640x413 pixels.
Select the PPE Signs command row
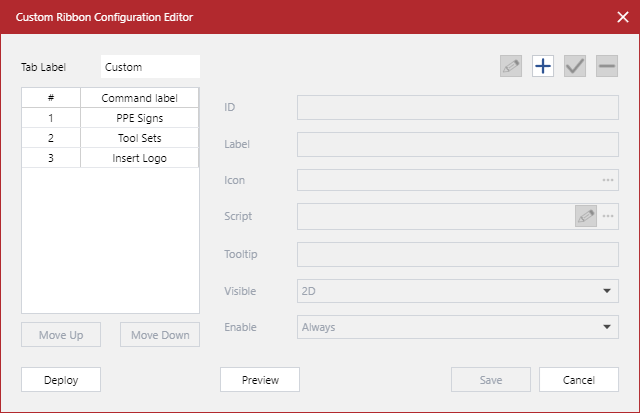click(x=139, y=118)
